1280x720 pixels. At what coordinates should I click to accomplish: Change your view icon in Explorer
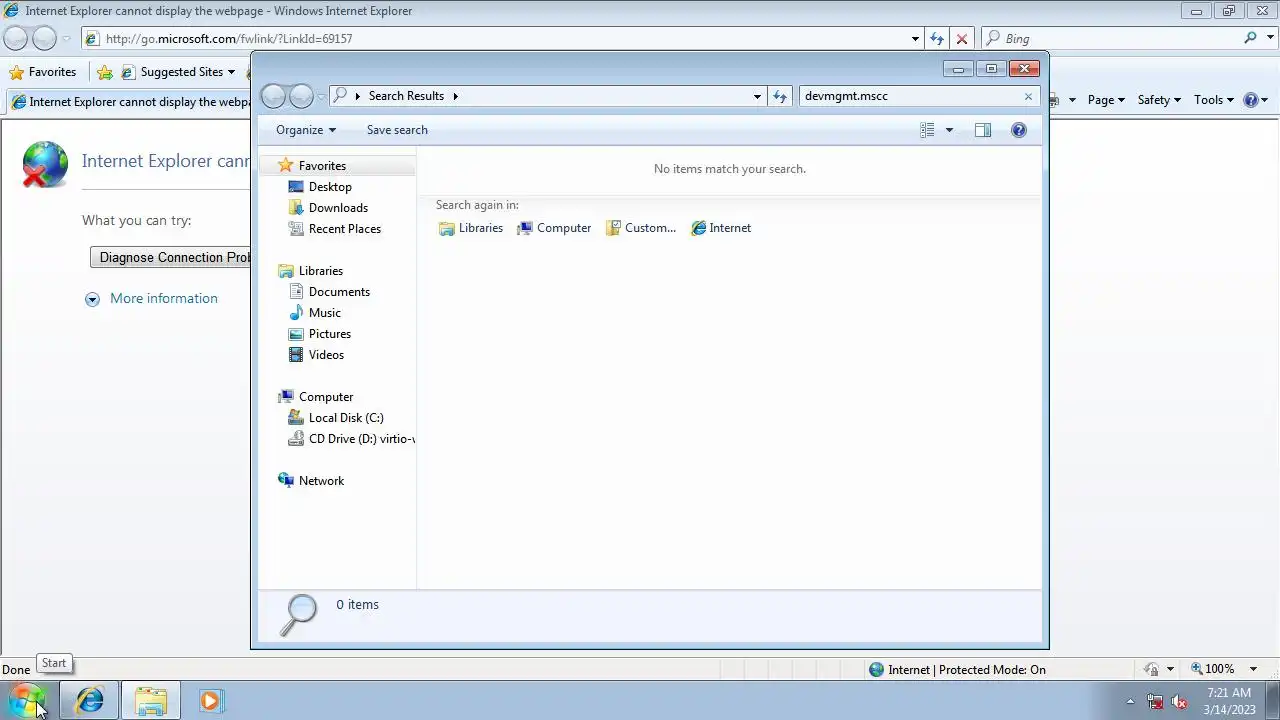point(927,130)
